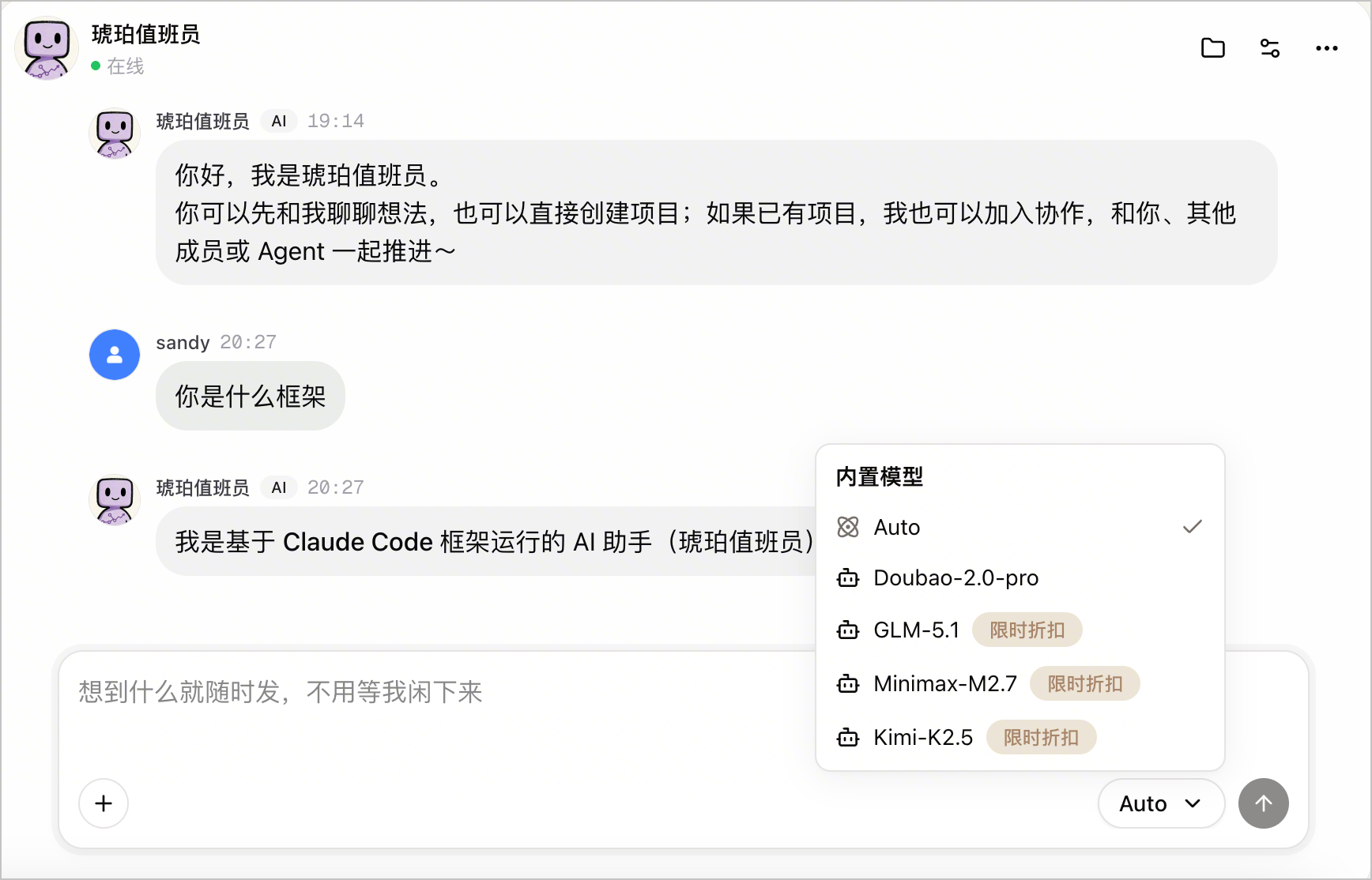Click the send arrow button
Image resolution: width=1372 pixels, height=880 pixels.
coord(1264,803)
